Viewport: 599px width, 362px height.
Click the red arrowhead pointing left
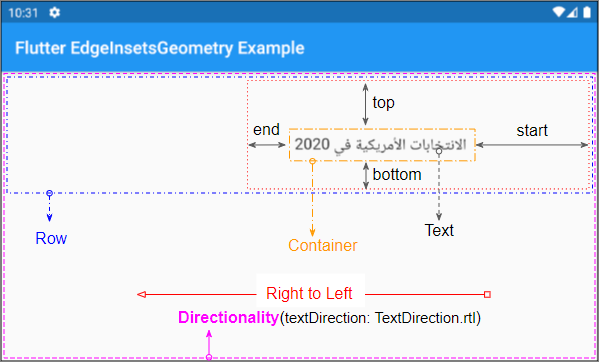[142, 294]
